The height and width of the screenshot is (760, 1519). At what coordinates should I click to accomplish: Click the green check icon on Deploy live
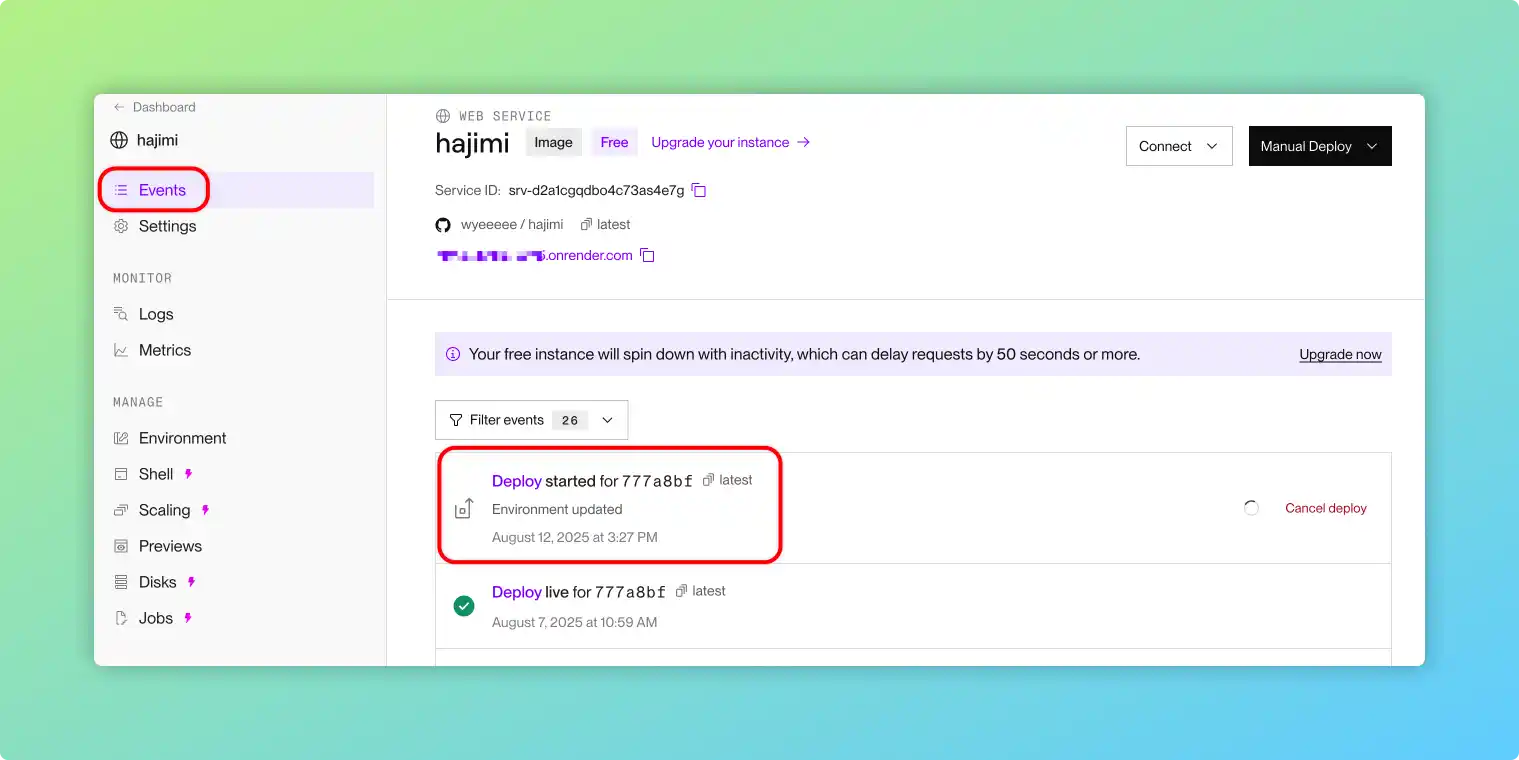coord(464,606)
